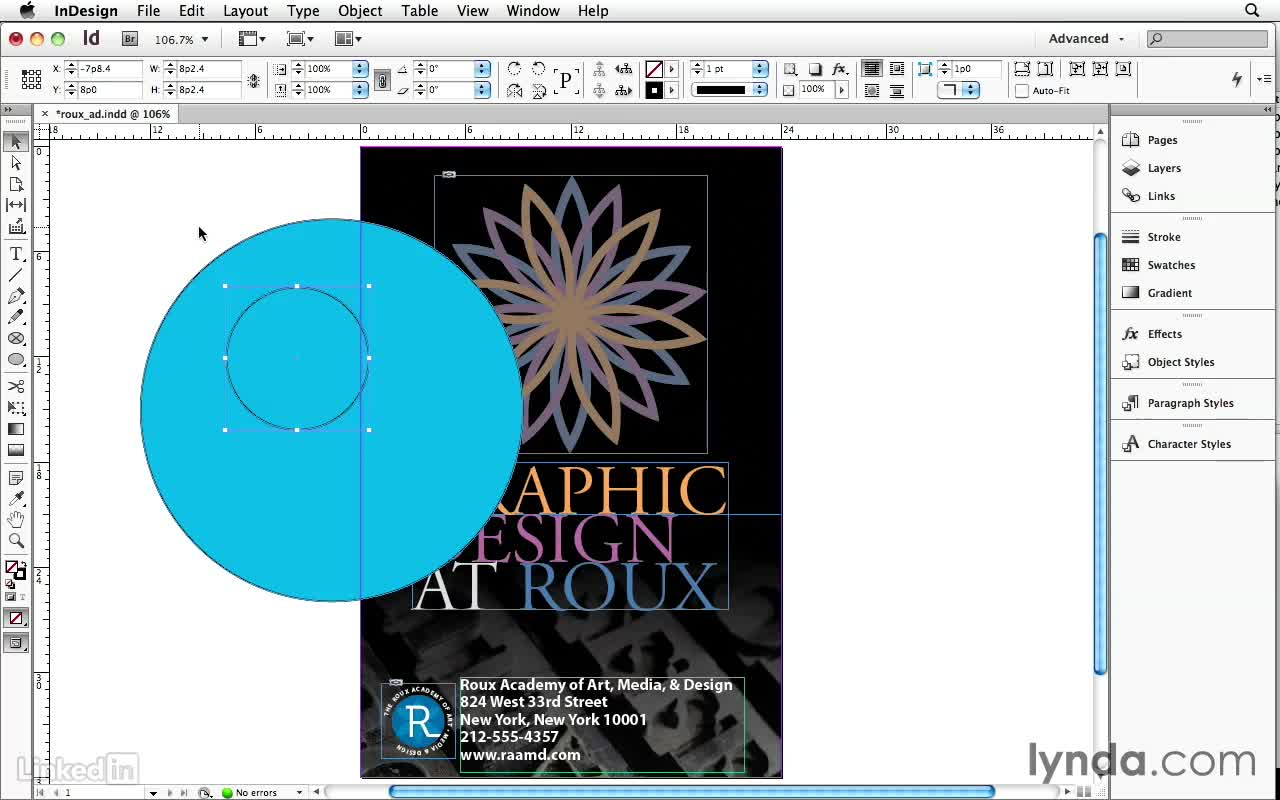The image size is (1280, 800).
Task: Pick the Gap tool
Action: [x=16, y=205]
